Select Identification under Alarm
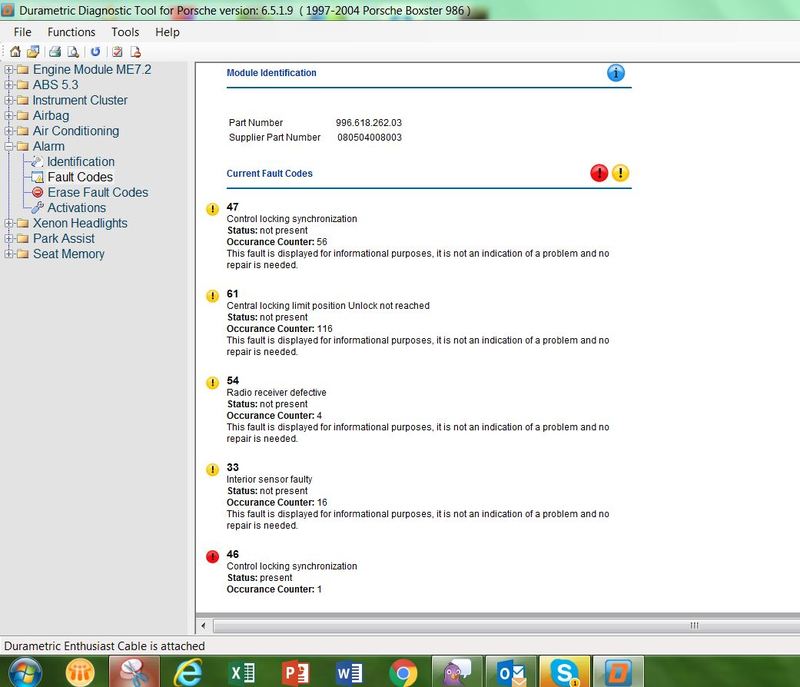The image size is (800, 687). coord(81,162)
